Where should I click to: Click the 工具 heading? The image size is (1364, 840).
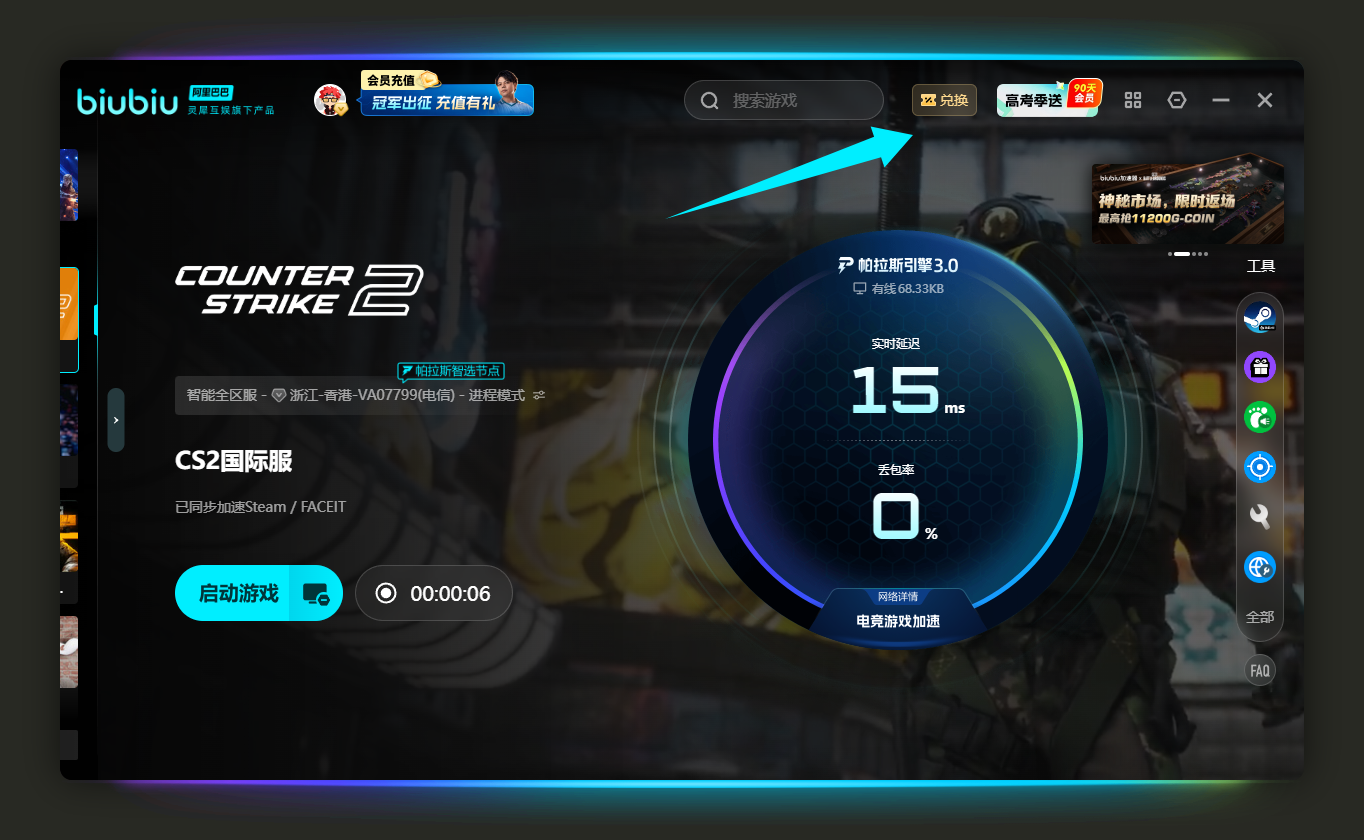click(x=1261, y=266)
